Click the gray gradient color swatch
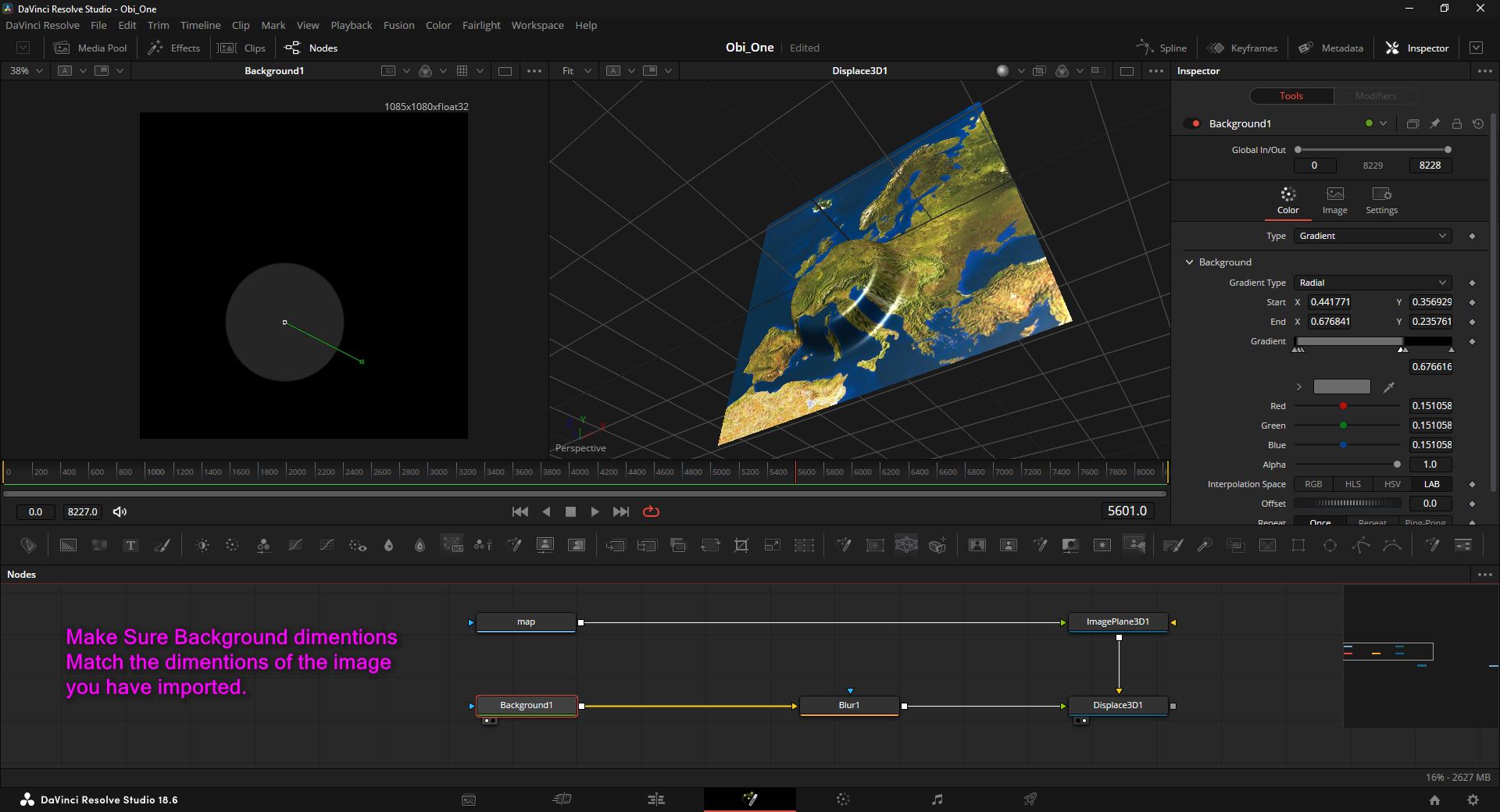The height and width of the screenshot is (812, 1500). coord(1341,386)
